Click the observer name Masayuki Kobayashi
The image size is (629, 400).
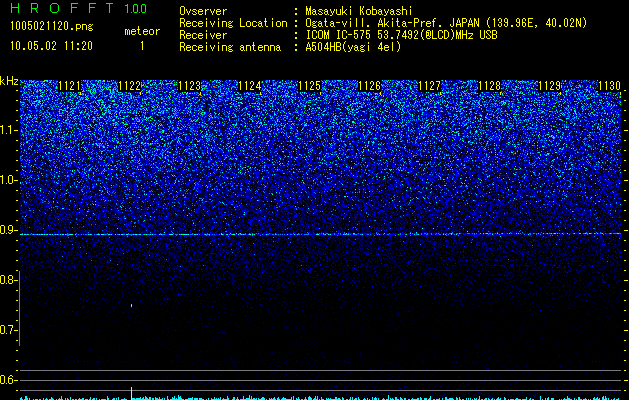coord(359,11)
